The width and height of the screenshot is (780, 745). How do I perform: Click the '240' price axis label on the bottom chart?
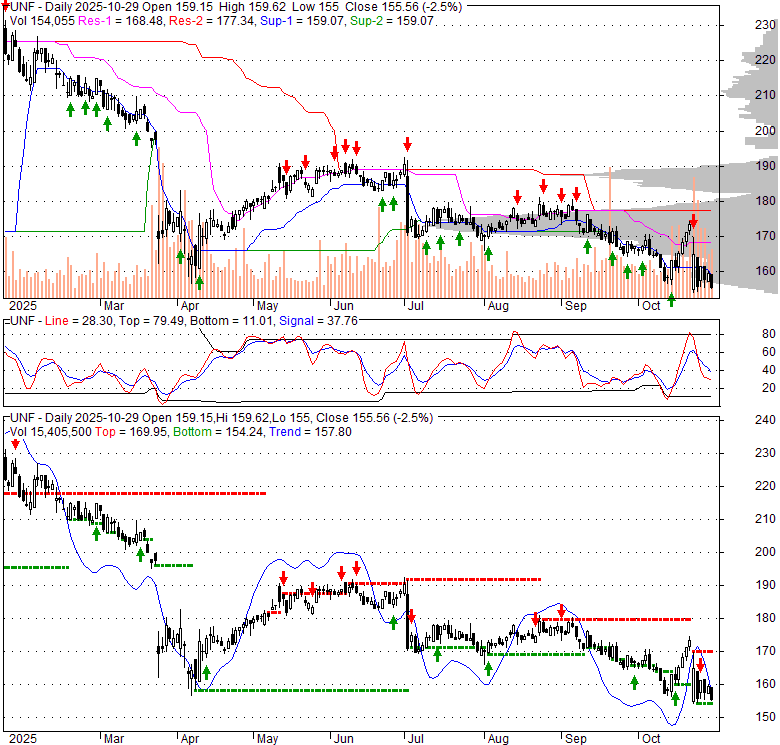coord(765,420)
